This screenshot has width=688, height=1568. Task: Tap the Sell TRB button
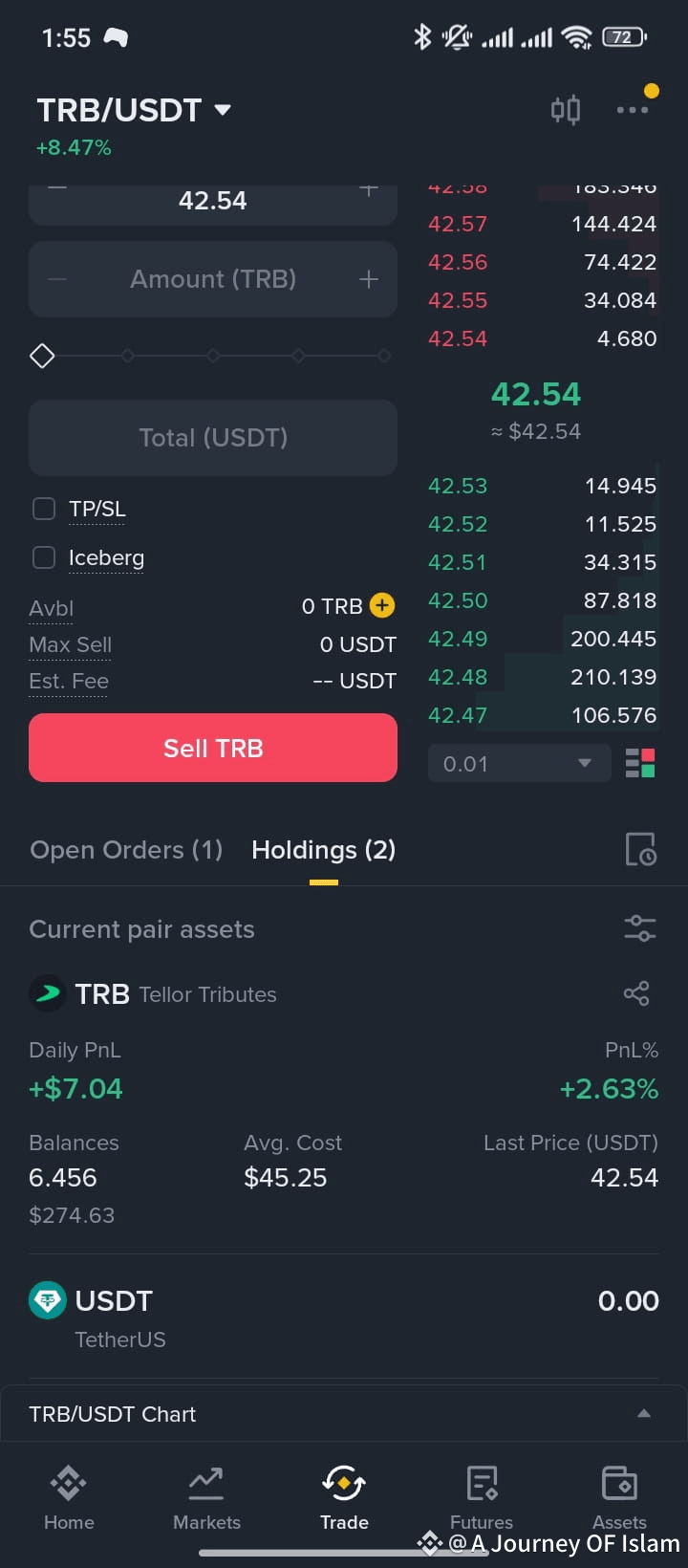point(213,748)
